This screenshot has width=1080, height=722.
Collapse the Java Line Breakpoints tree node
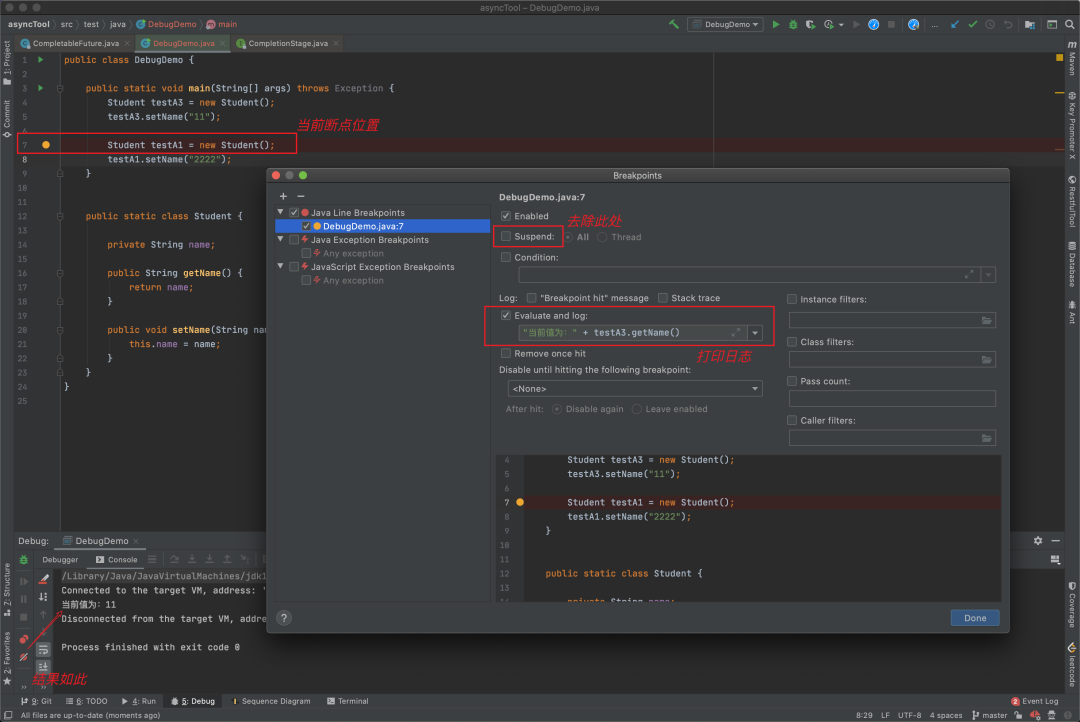[x=281, y=212]
